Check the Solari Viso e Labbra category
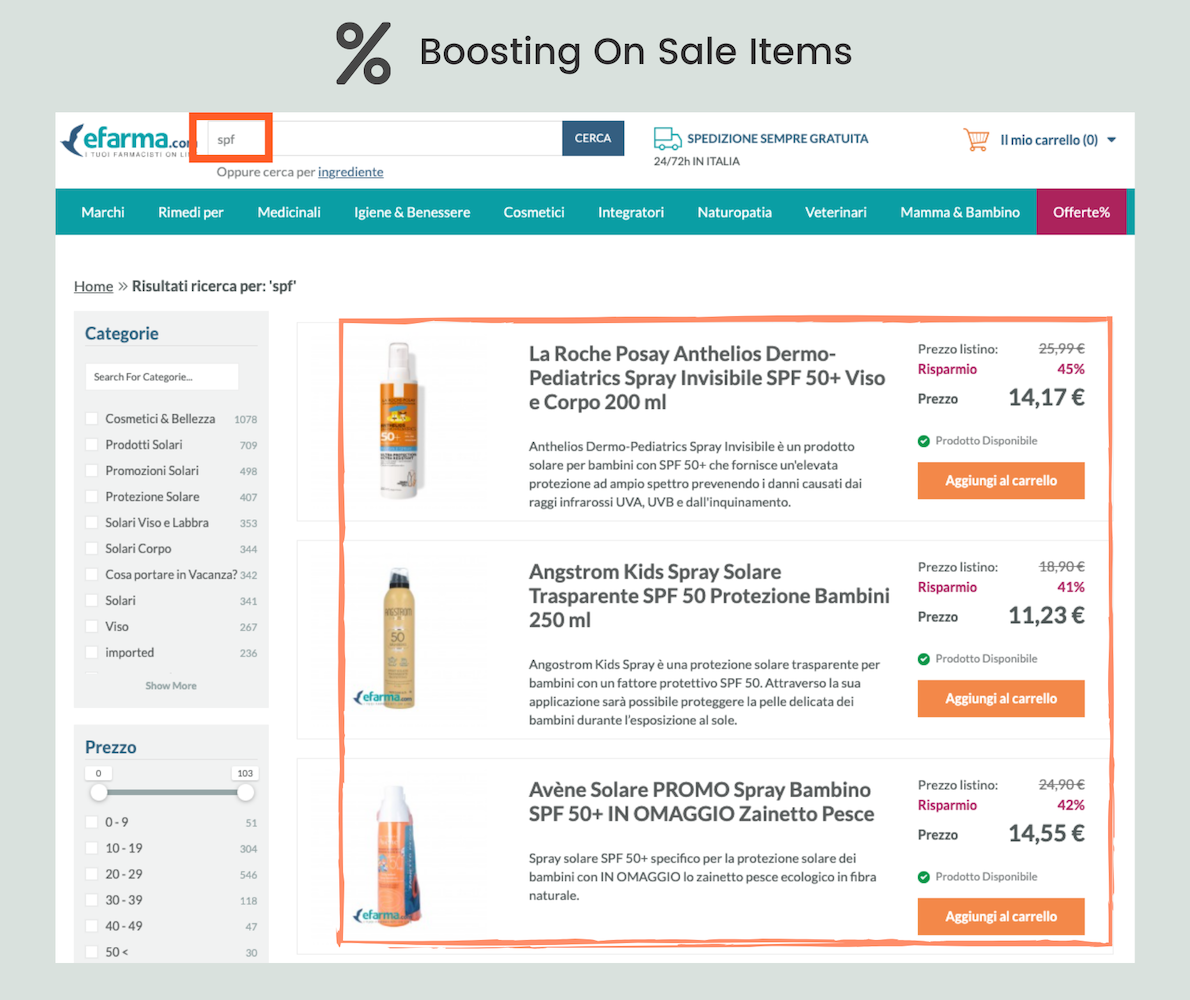 point(92,523)
